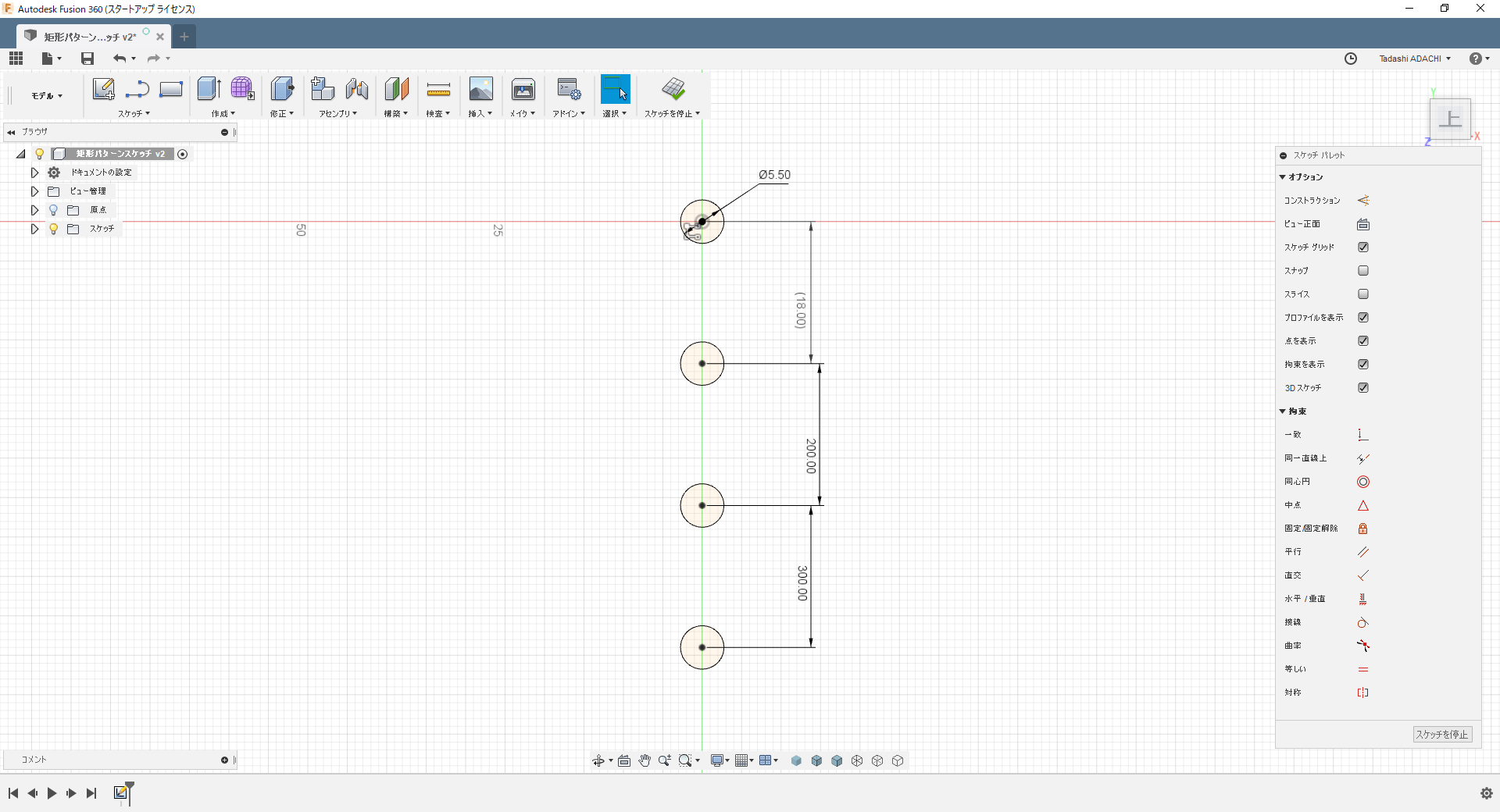Select the Joint tool
The height and width of the screenshot is (812, 1500).
point(357,89)
